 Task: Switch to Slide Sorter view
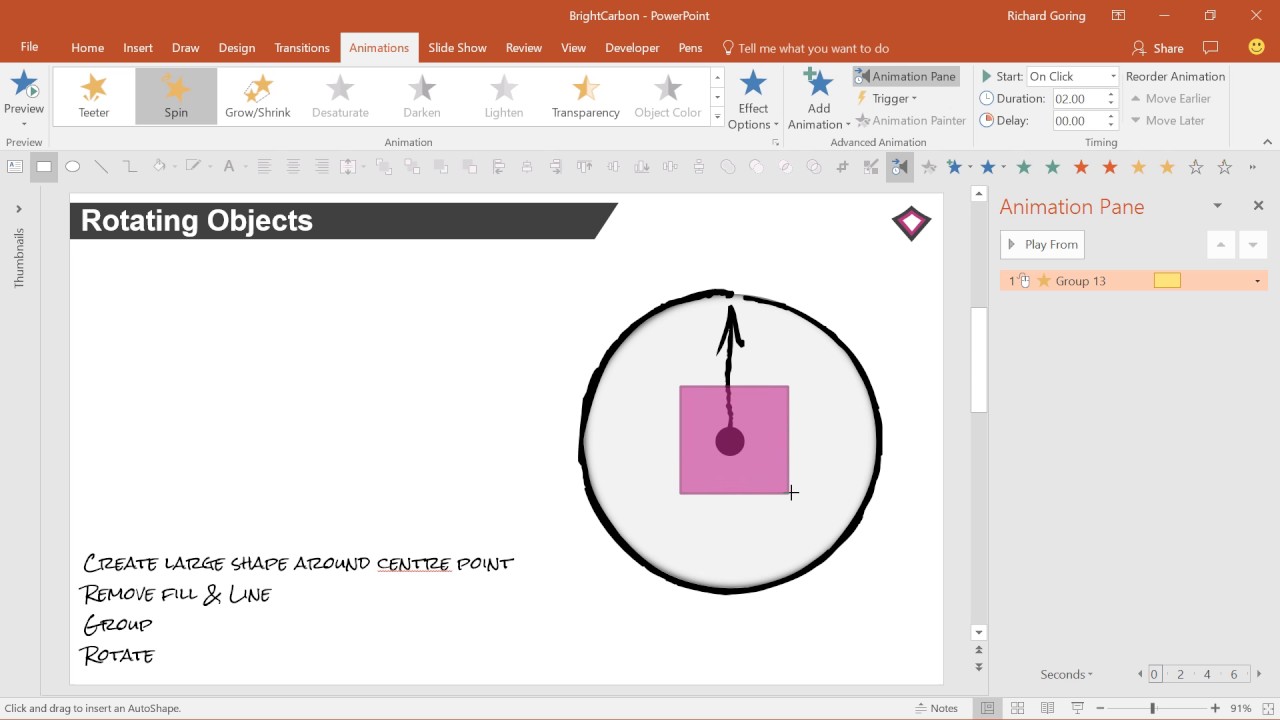tap(1018, 708)
